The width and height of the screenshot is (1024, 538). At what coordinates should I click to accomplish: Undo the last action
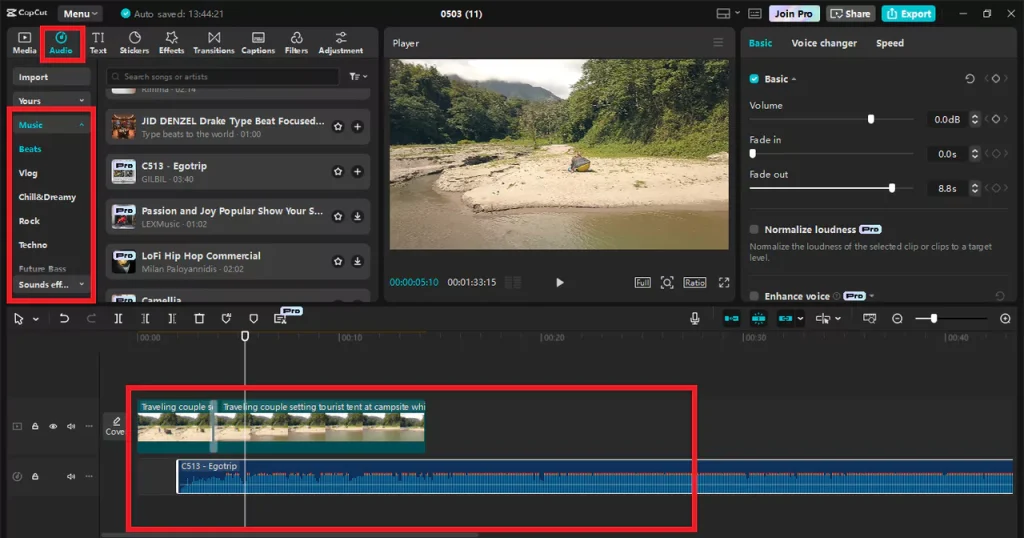click(64, 319)
